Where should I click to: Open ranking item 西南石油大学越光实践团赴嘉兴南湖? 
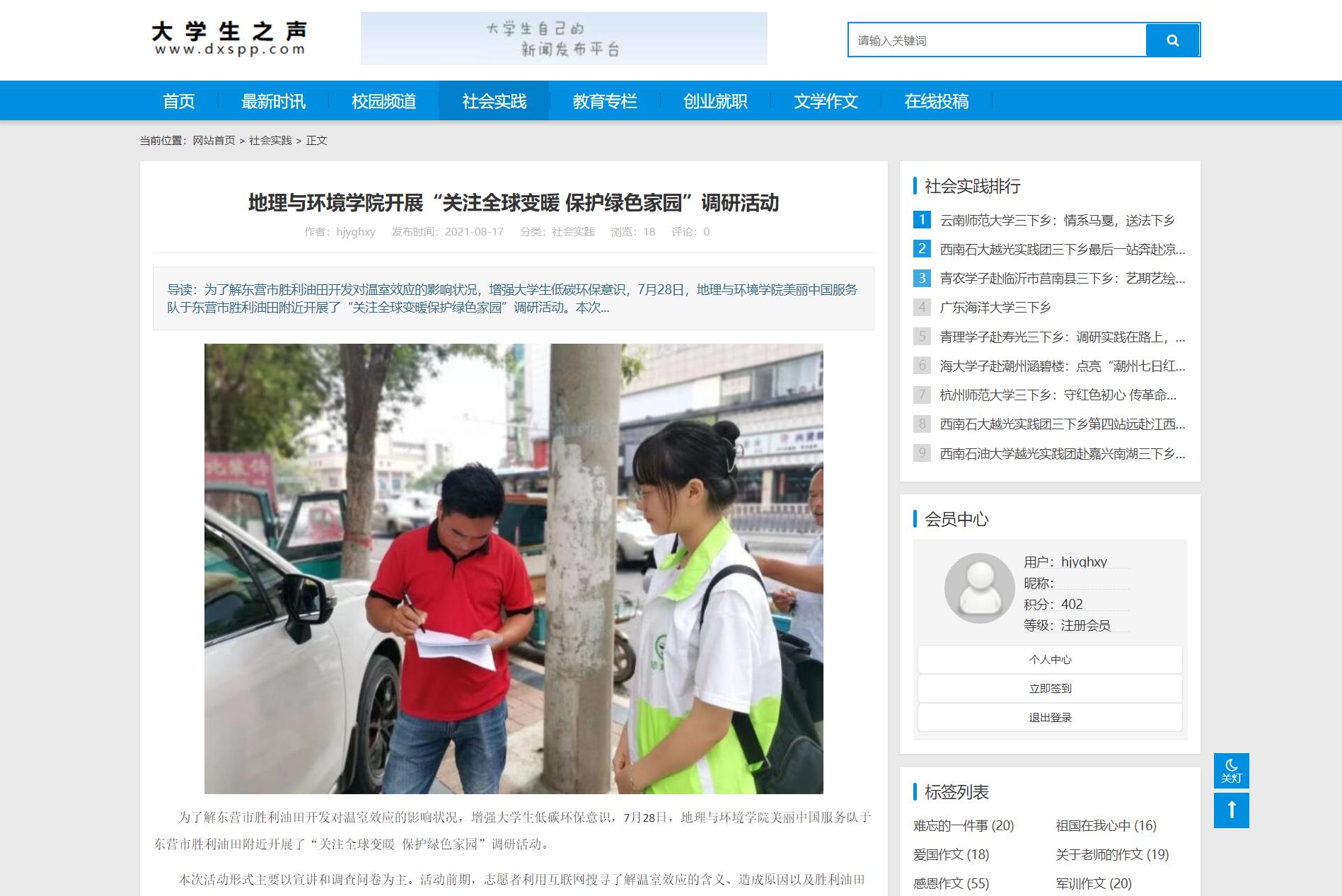pyautogui.click(x=1063, y=453)
